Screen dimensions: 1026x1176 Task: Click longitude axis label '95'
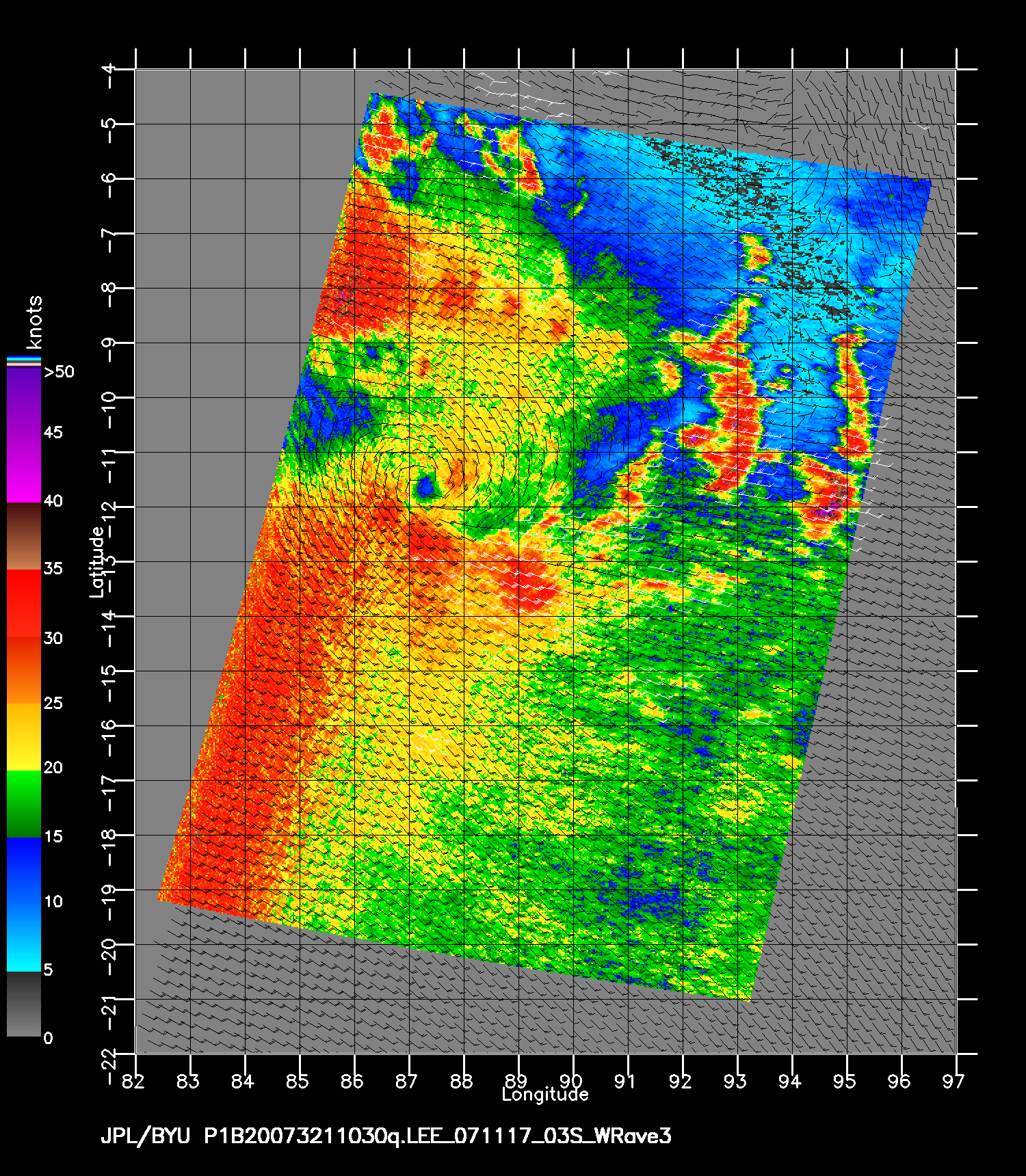coord(845,1081)
